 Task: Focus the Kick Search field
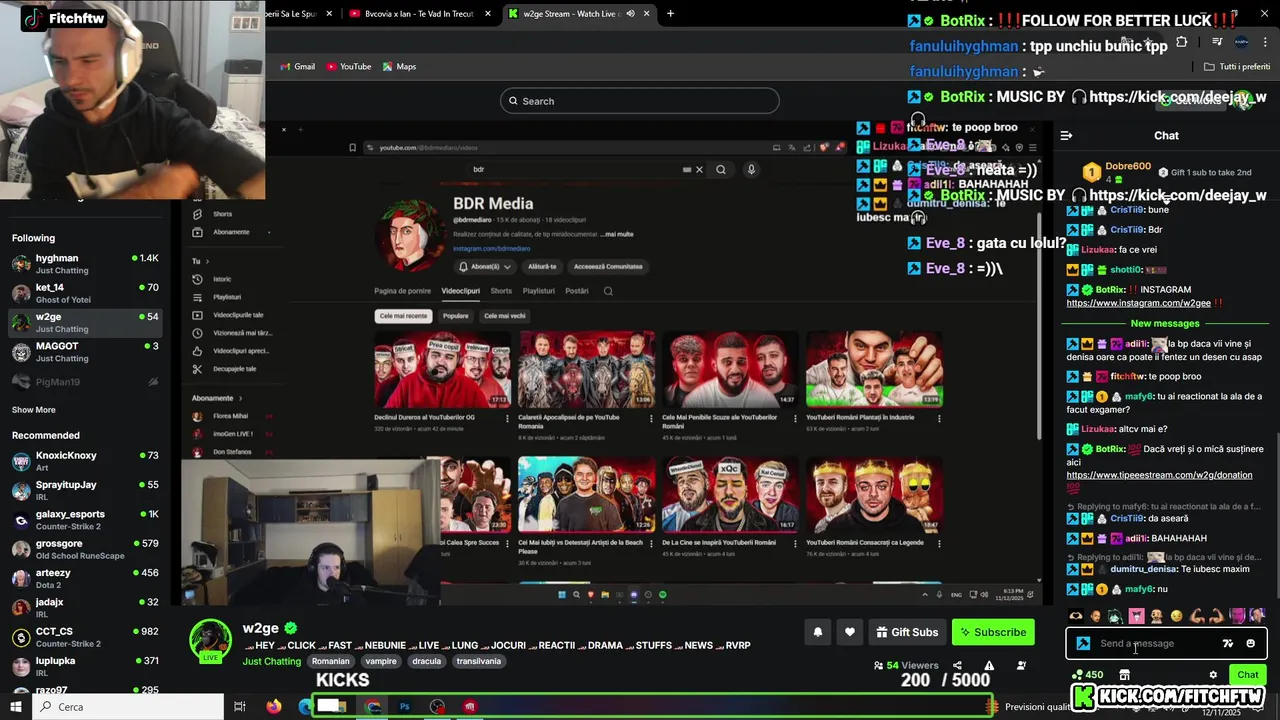640,101
